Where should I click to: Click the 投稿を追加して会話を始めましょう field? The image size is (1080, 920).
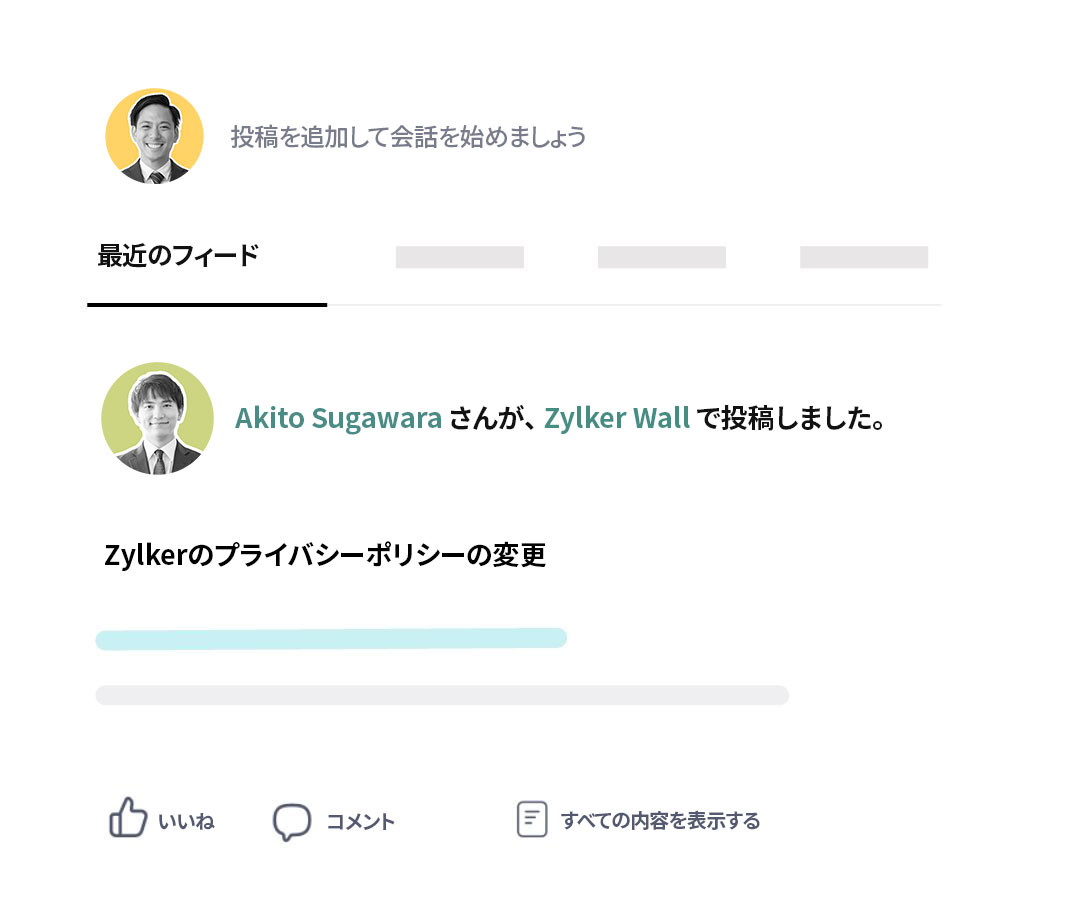click(x=408, y=137)
